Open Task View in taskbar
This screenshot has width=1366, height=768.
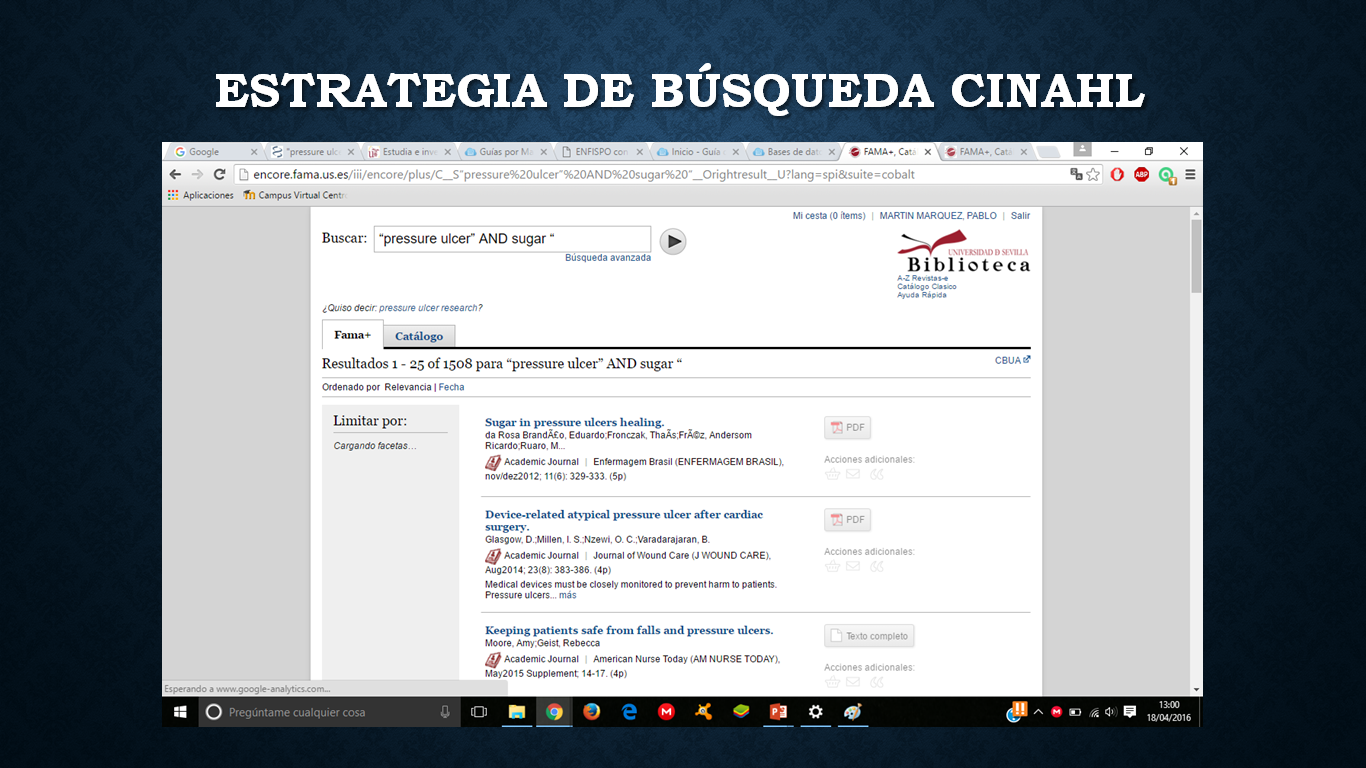point(479,712)
